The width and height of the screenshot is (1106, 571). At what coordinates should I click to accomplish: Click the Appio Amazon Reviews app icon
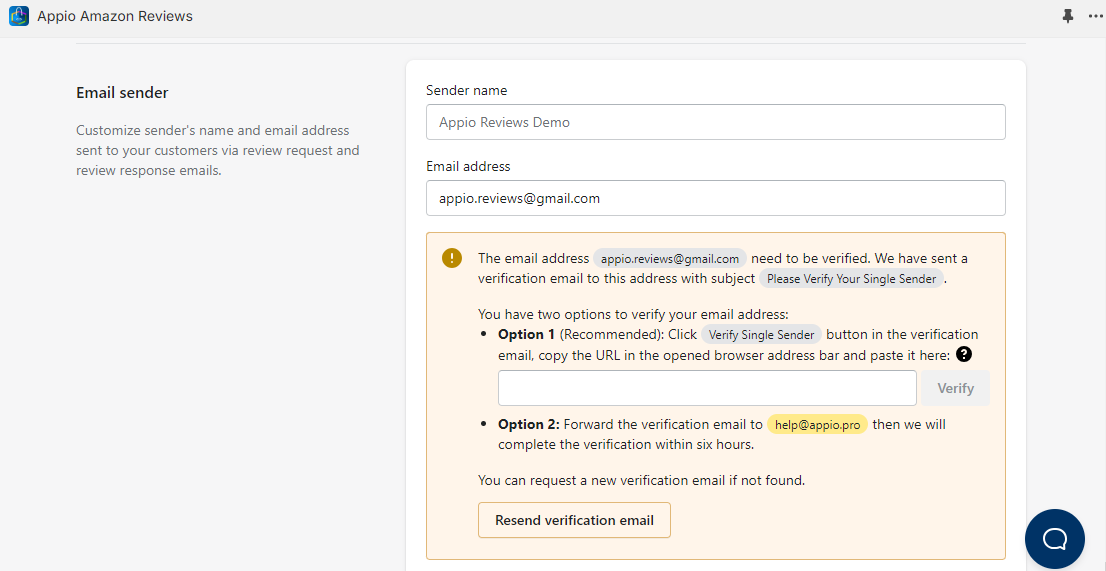19,16
